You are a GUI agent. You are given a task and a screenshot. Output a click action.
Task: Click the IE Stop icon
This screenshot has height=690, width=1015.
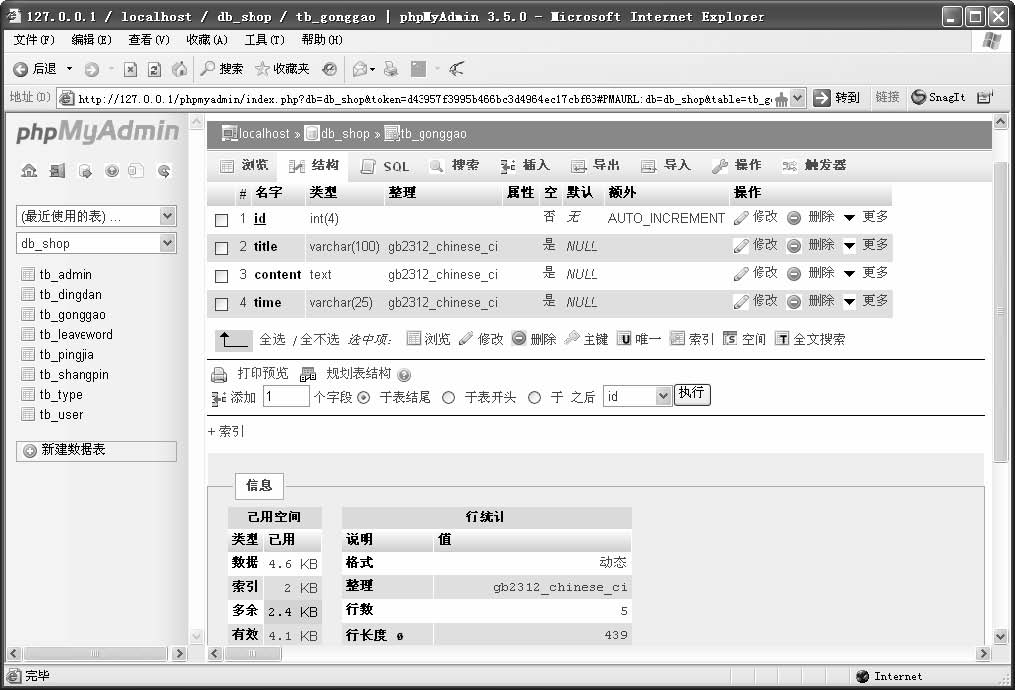point(130,69)
